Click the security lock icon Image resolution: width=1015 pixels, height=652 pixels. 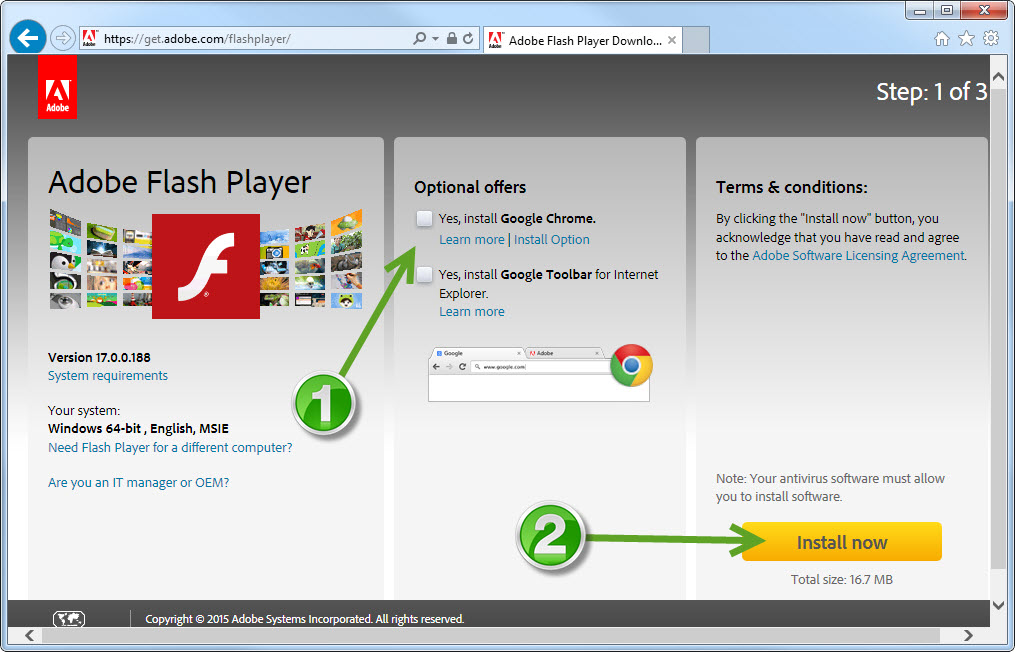(452, 39)
